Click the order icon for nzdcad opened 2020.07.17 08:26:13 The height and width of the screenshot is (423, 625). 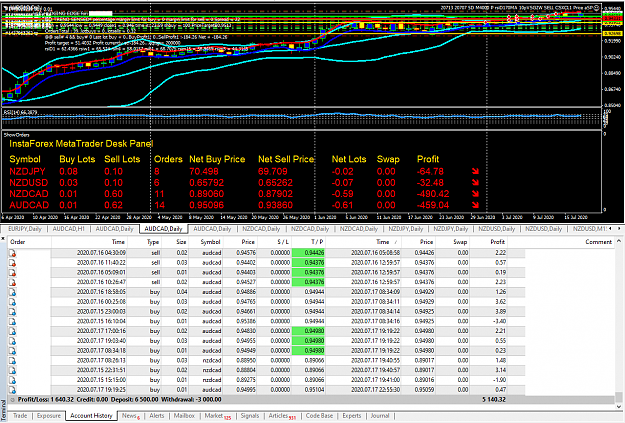coord(13,360)
